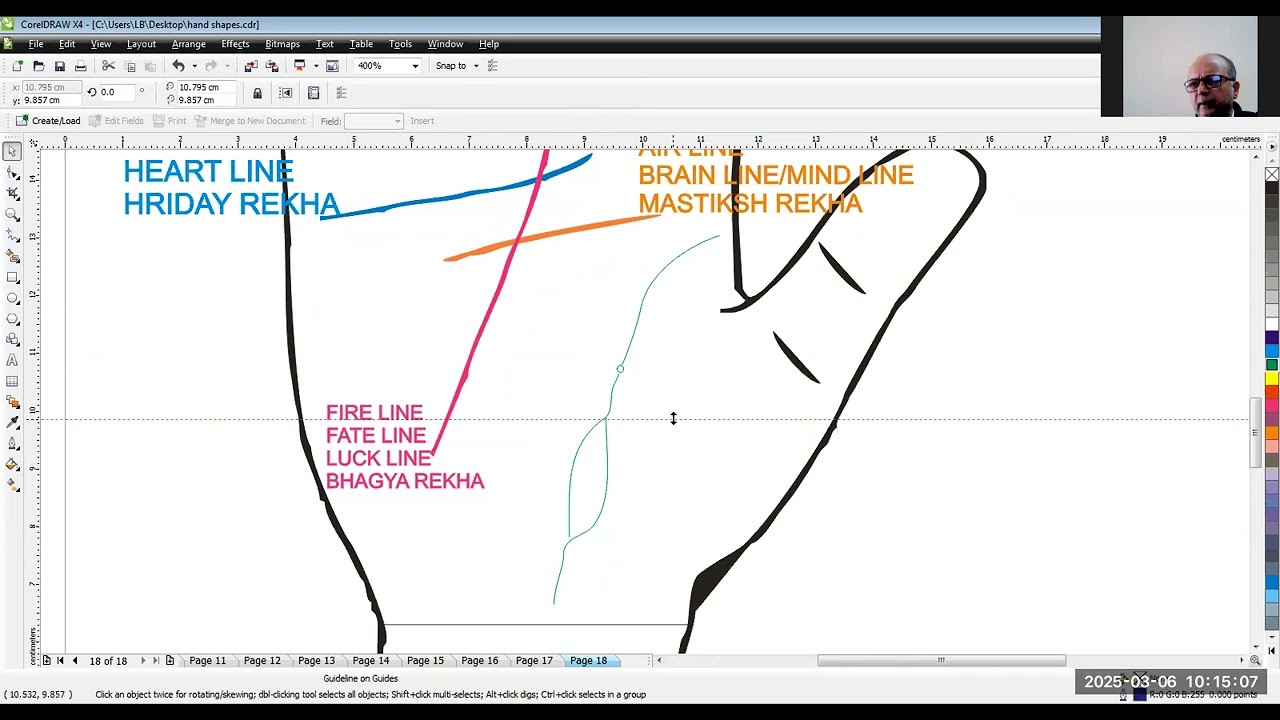Click the navigator zoom icon at corner
This screenshot has height=720, width=1280.
(1255, 660)
